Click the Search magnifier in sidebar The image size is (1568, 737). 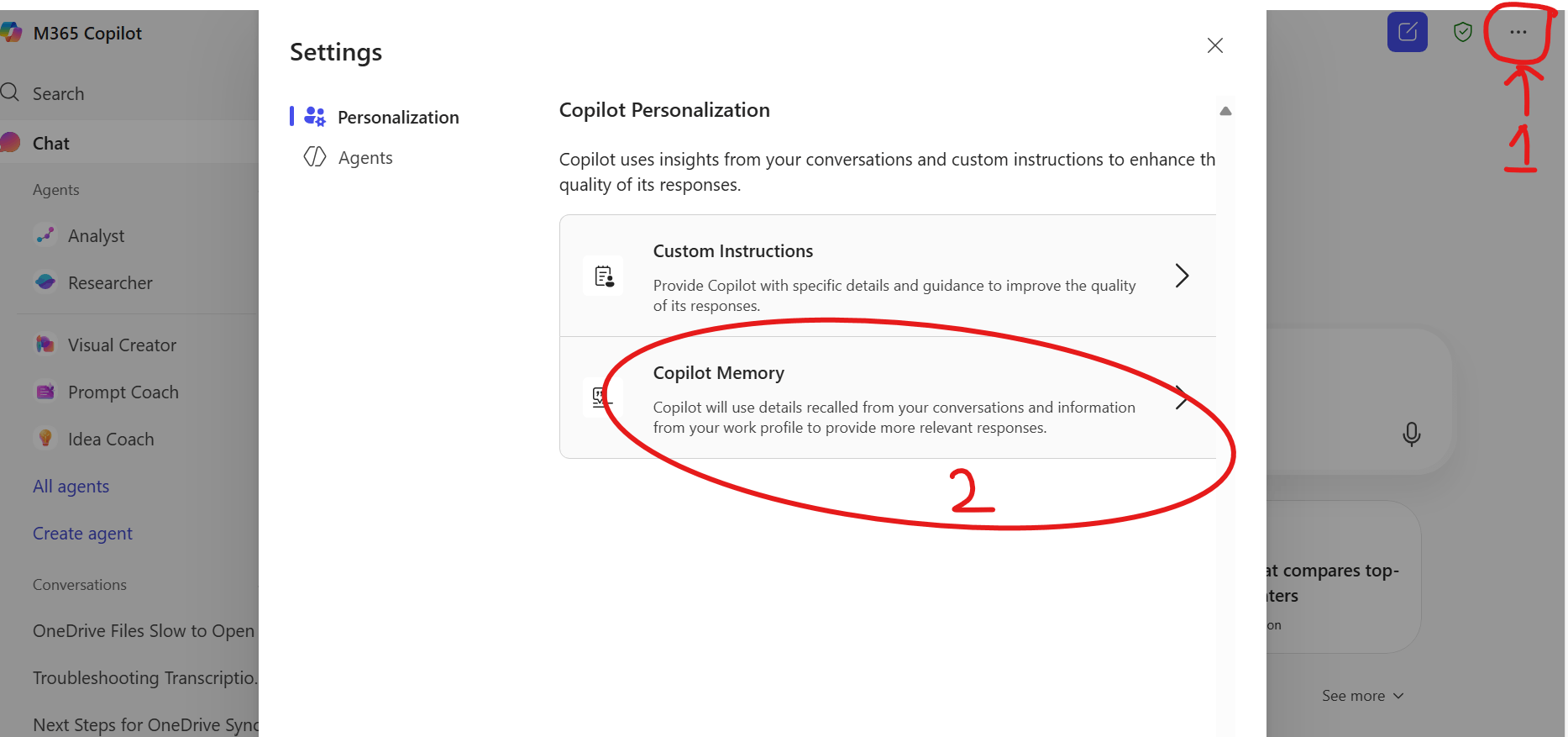click(x=11, y=93)
